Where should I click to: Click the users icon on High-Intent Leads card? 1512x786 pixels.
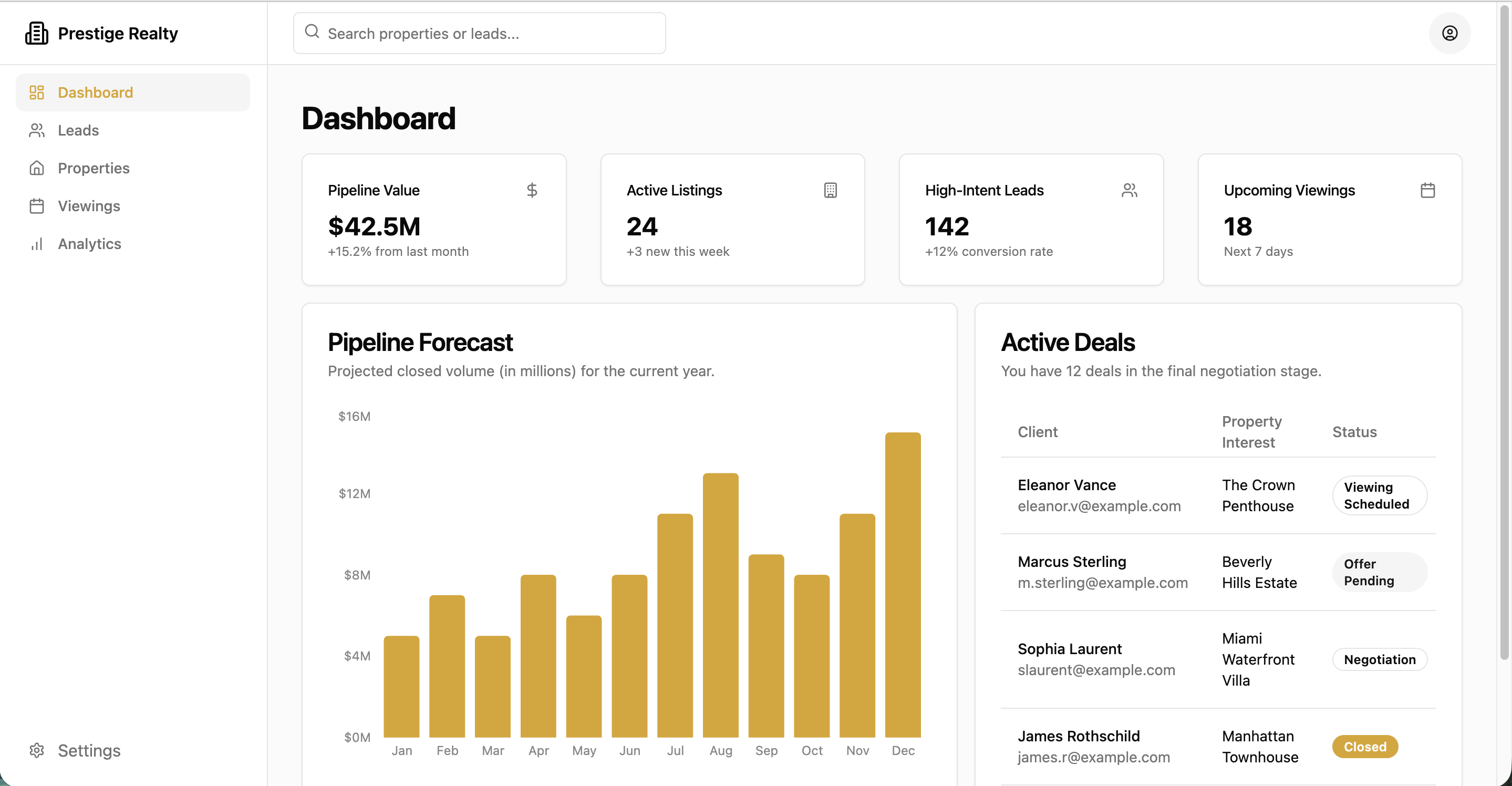click(1130, 190)
